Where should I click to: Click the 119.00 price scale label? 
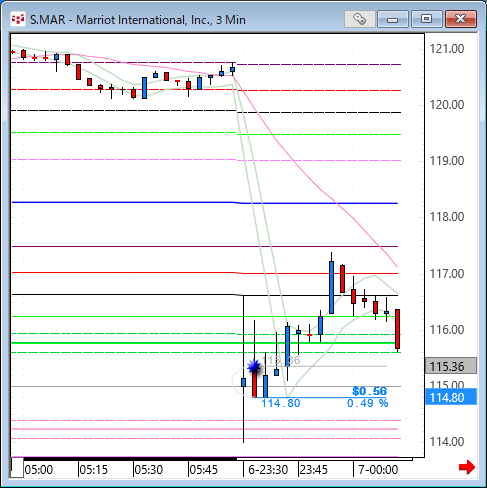(x=447, y=161)
